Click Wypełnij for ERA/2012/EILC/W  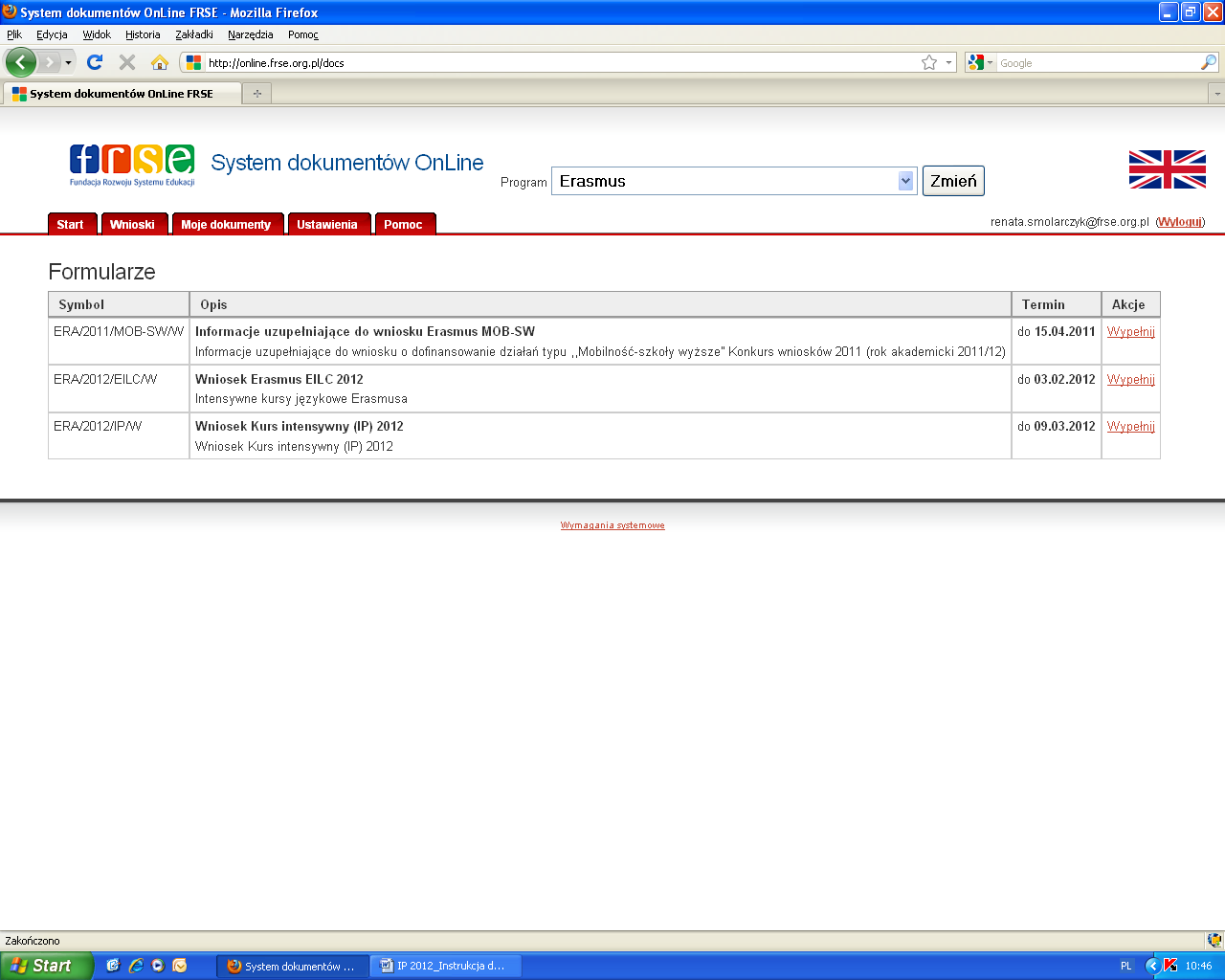1131,380
